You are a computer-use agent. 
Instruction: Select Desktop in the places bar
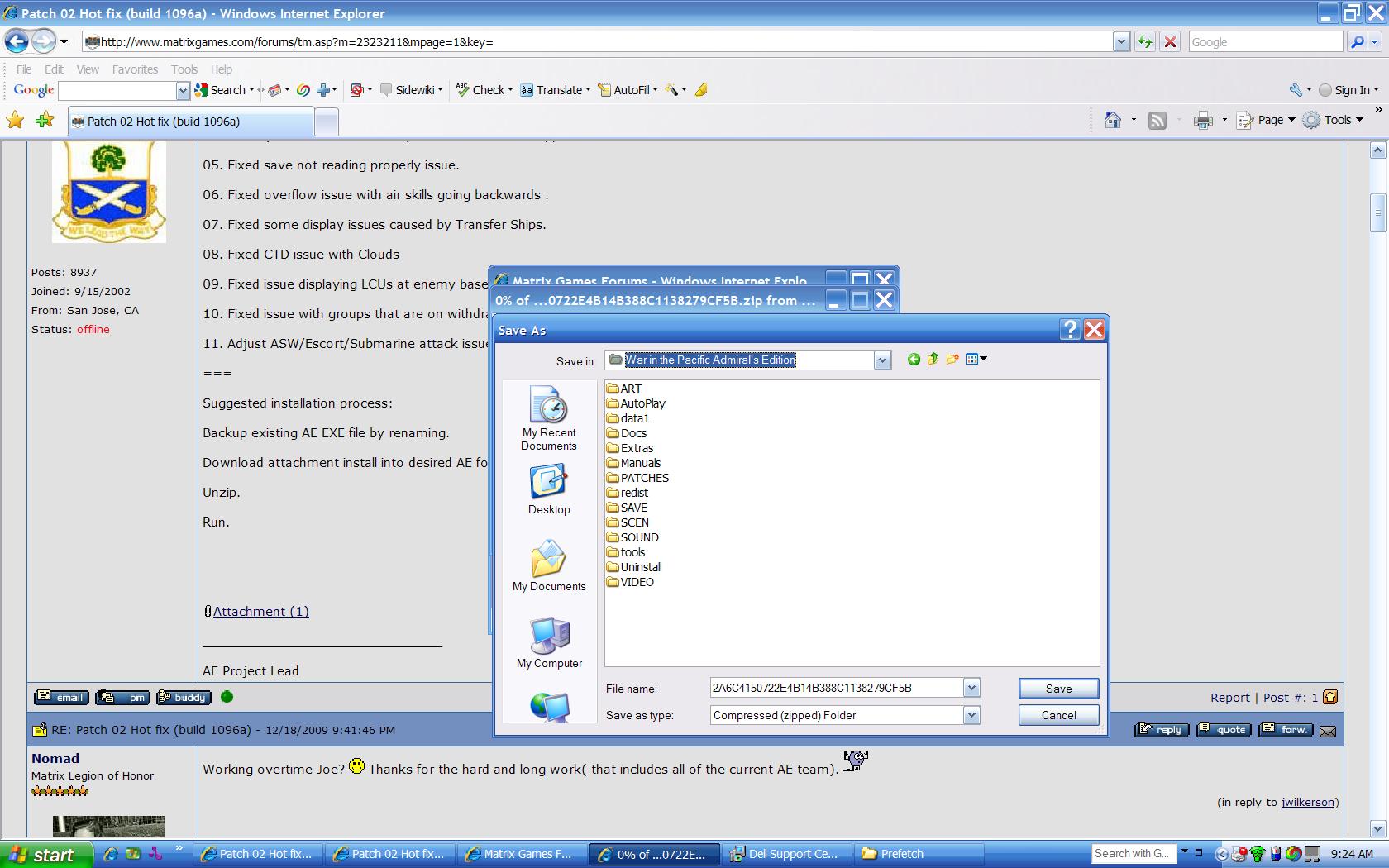tap(549, 489)
